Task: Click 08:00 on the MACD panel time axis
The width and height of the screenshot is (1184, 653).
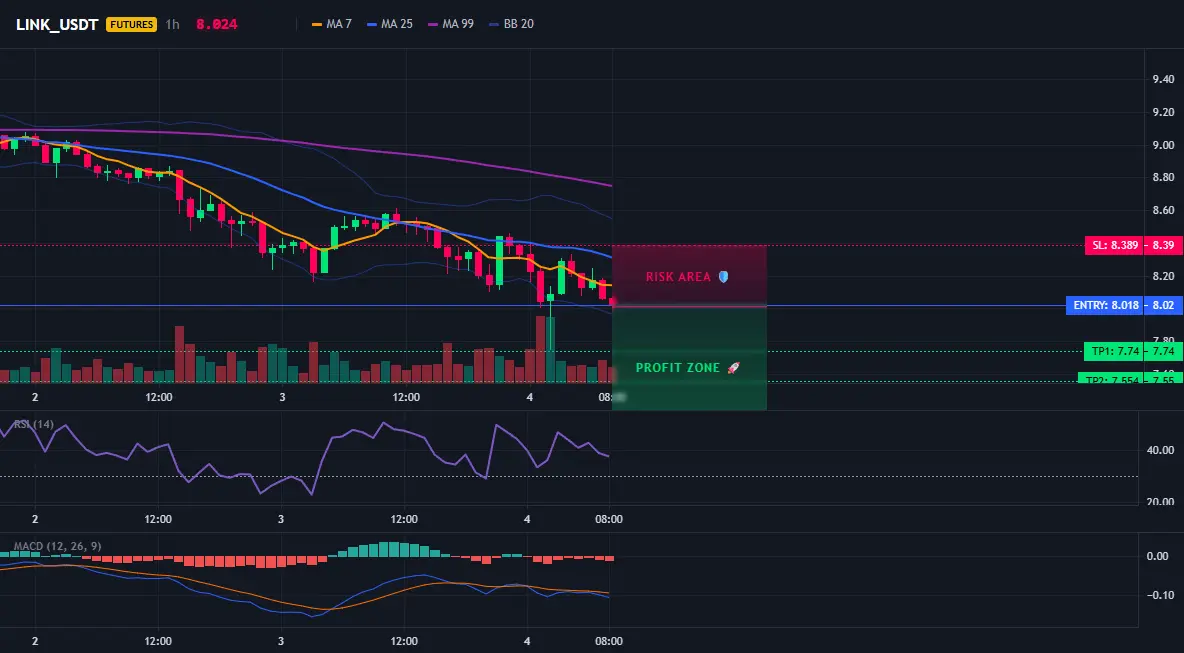Action: [609, 642]
